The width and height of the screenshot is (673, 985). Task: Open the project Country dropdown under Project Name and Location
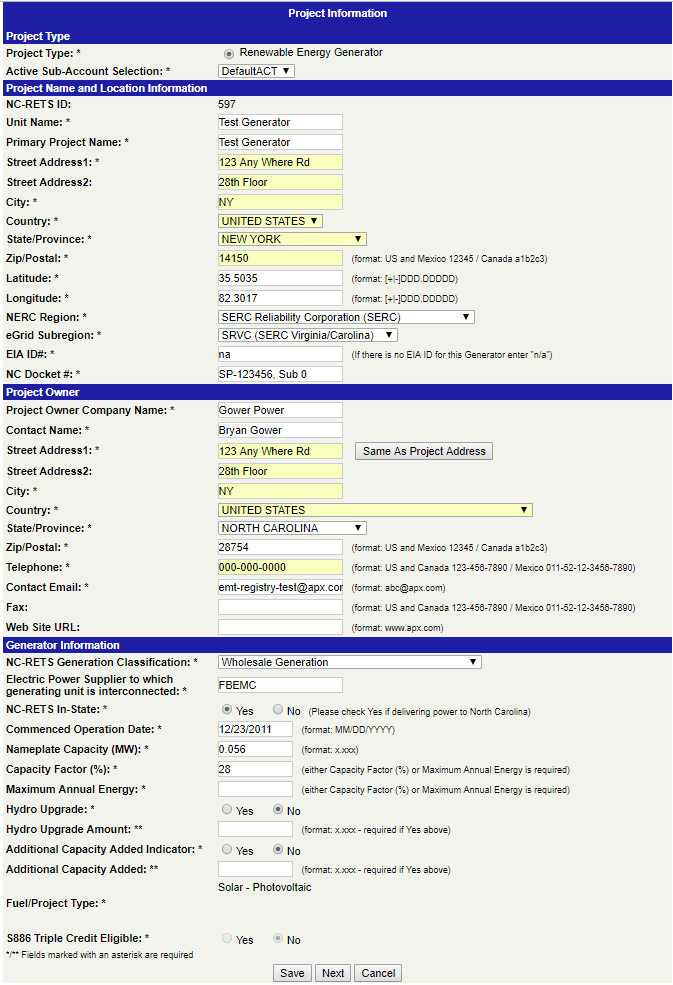click(x=270, y=221)
